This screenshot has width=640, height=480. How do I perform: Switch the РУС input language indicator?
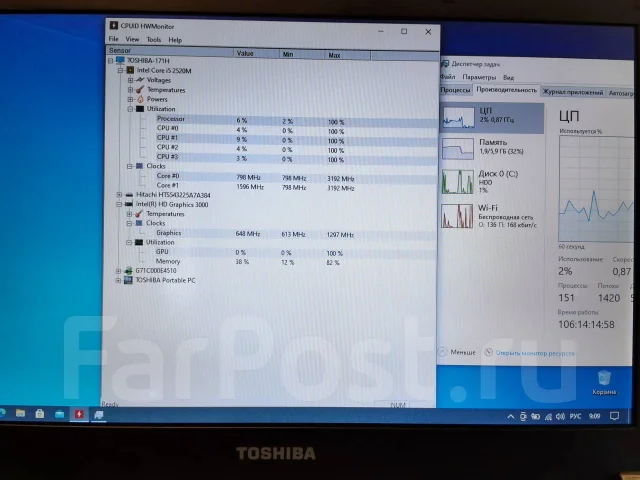[576, 416]
